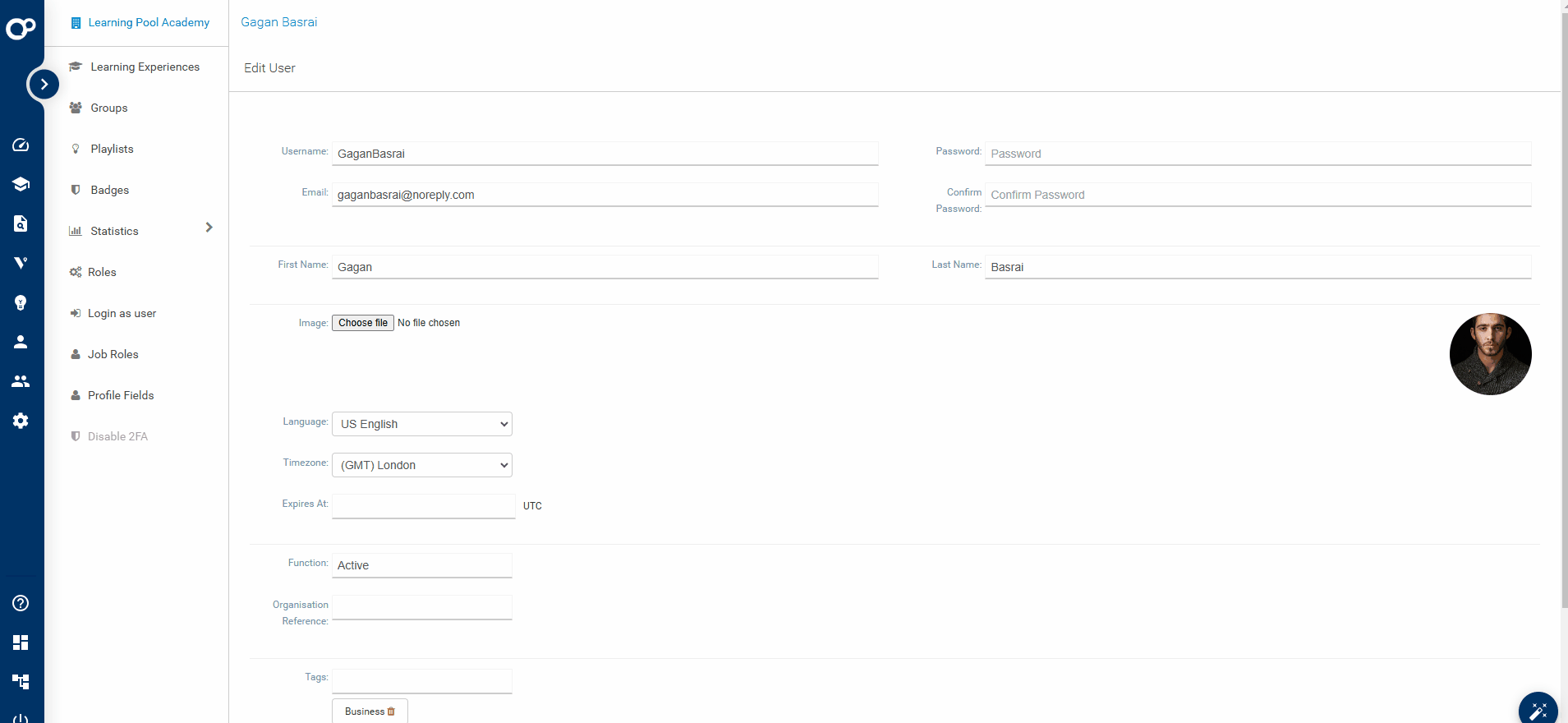Open the settings gear icon
The width and height of the screenshot is (1568, 723).
pyautogui.click(x=21, y=421)
